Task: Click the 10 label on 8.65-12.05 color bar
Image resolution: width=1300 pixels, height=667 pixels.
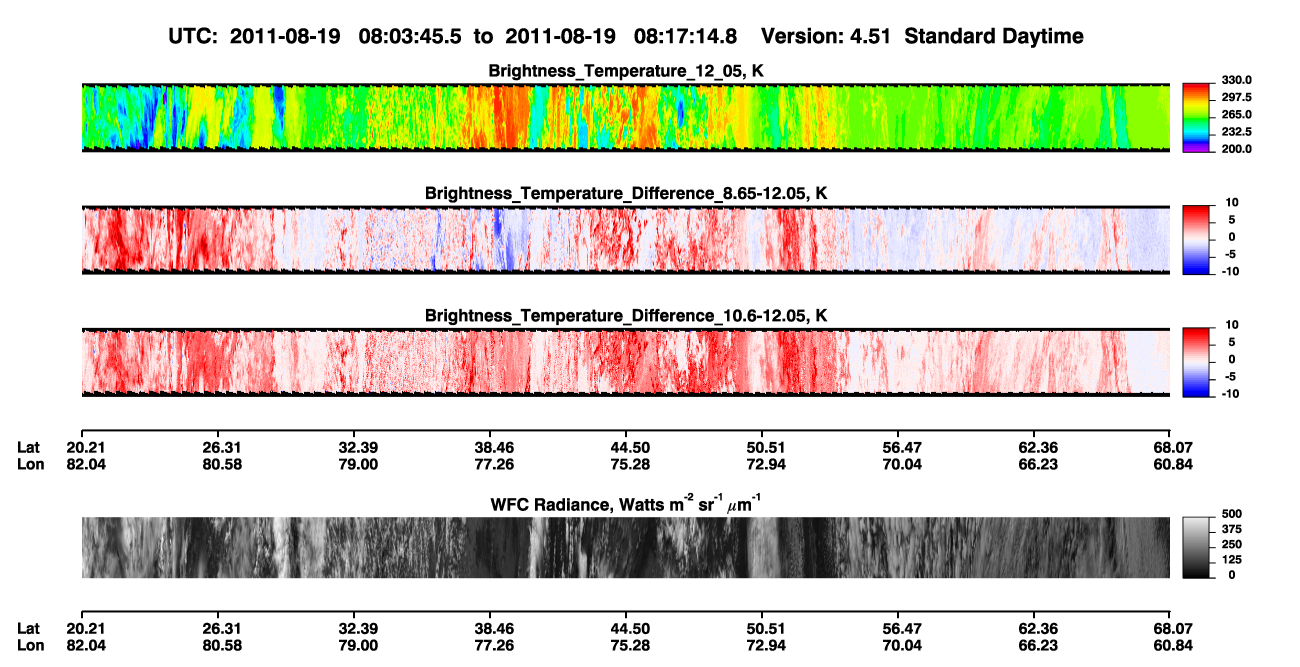Action: coord(1232,203)
